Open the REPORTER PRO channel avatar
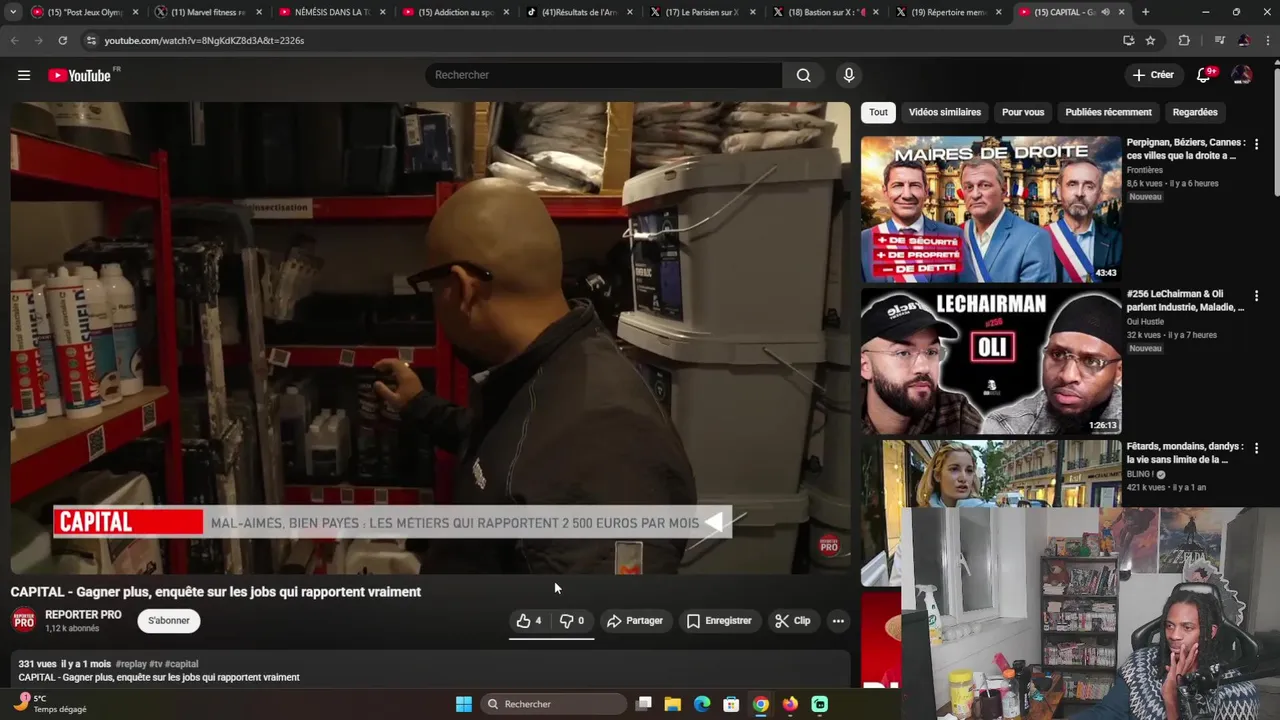Screen dimensions: 1280x720 point(24,621)
